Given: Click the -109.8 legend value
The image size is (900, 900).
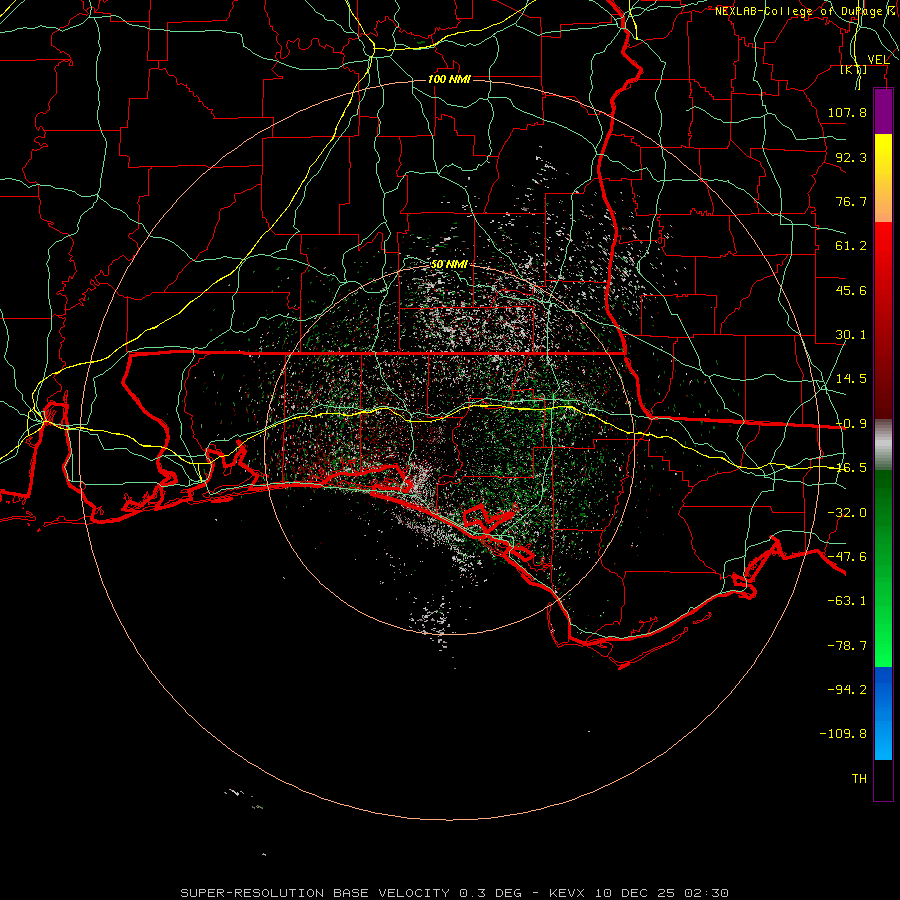Looking at the screenshot, I should tap(843, 734).
